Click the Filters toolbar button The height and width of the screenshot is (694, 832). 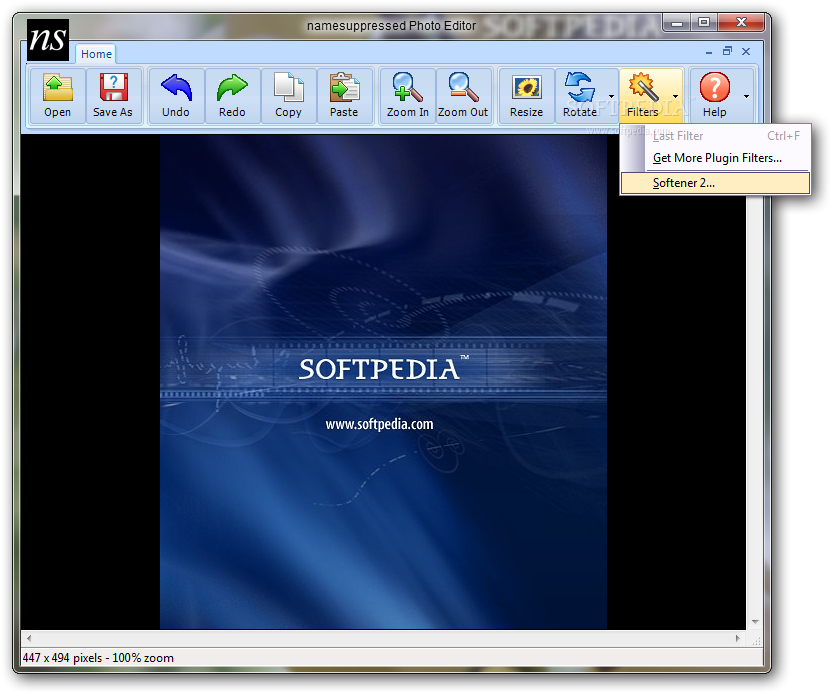[643, 96]
